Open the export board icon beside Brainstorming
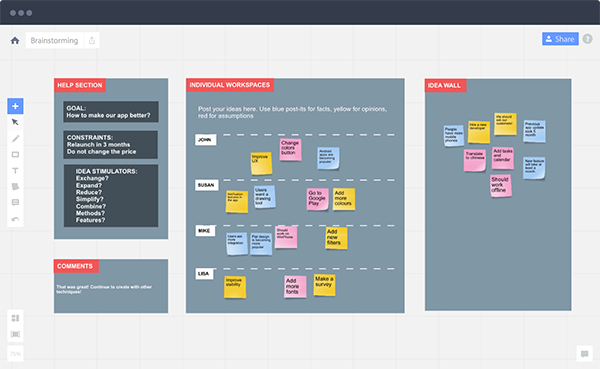Viewport: 600px width, 369px height. (x=92, y=40)
